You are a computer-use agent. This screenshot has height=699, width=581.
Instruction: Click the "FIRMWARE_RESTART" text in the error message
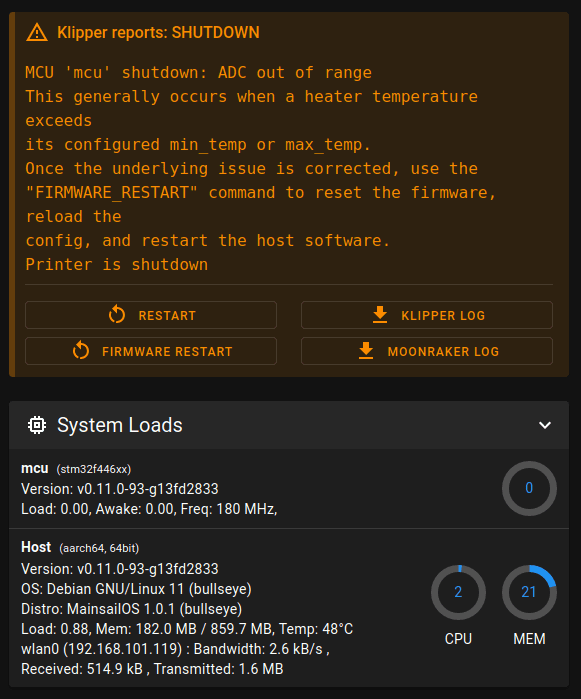pos(111,193)
